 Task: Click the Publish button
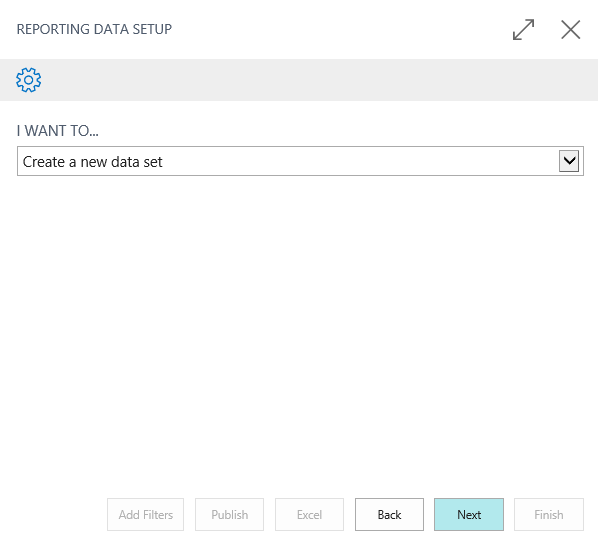click(229, 514)
